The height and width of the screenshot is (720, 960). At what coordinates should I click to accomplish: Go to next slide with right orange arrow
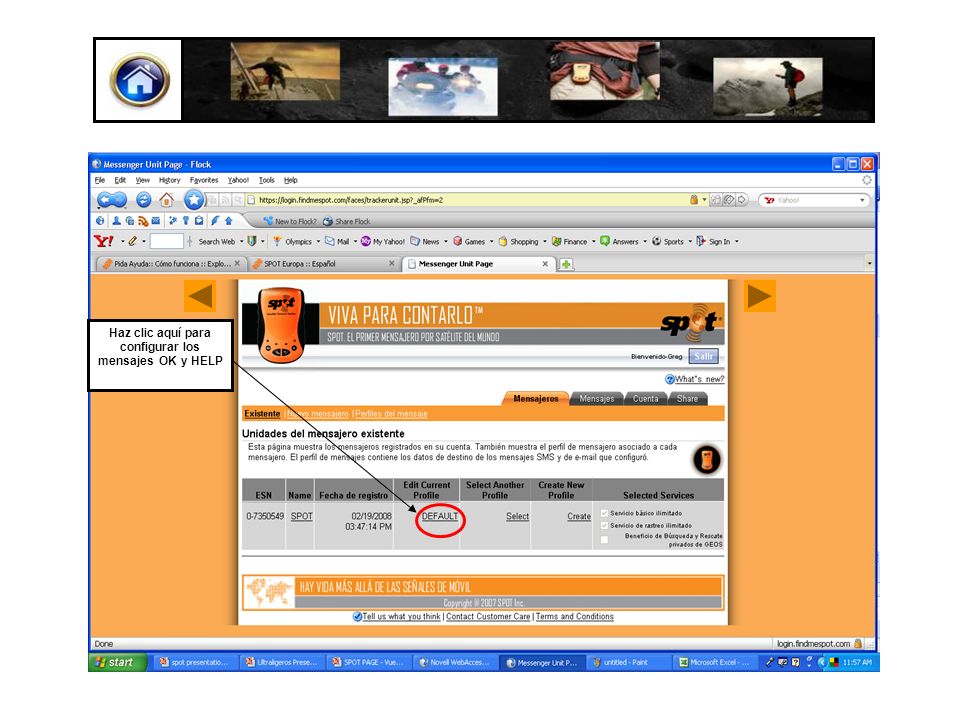coord(760,296)
